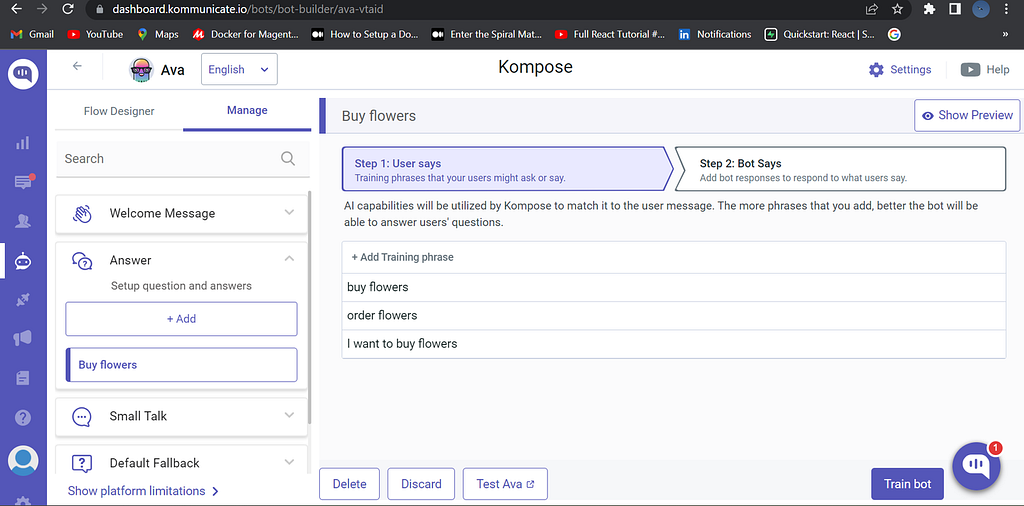The height and width of the screenshot is (506, 1024).
Task: Click the Discard button
Action: 421,484
